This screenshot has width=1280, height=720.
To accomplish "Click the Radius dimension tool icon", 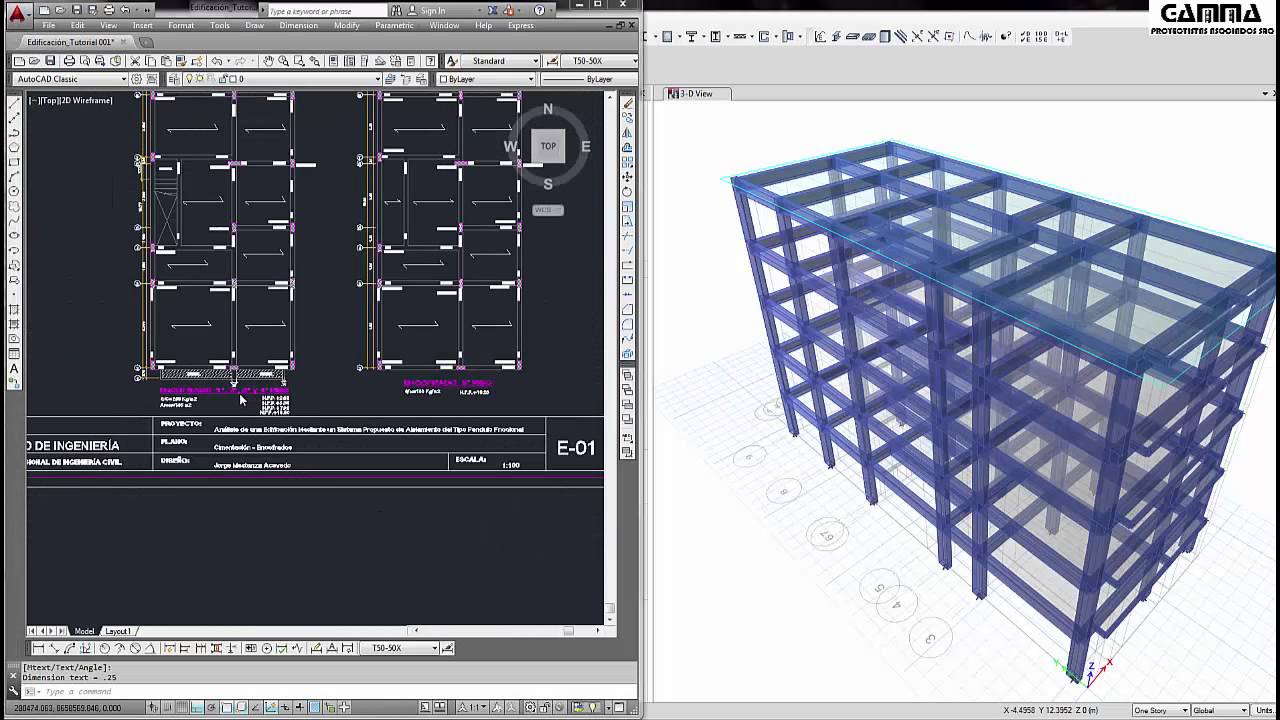I will (104, 648).
